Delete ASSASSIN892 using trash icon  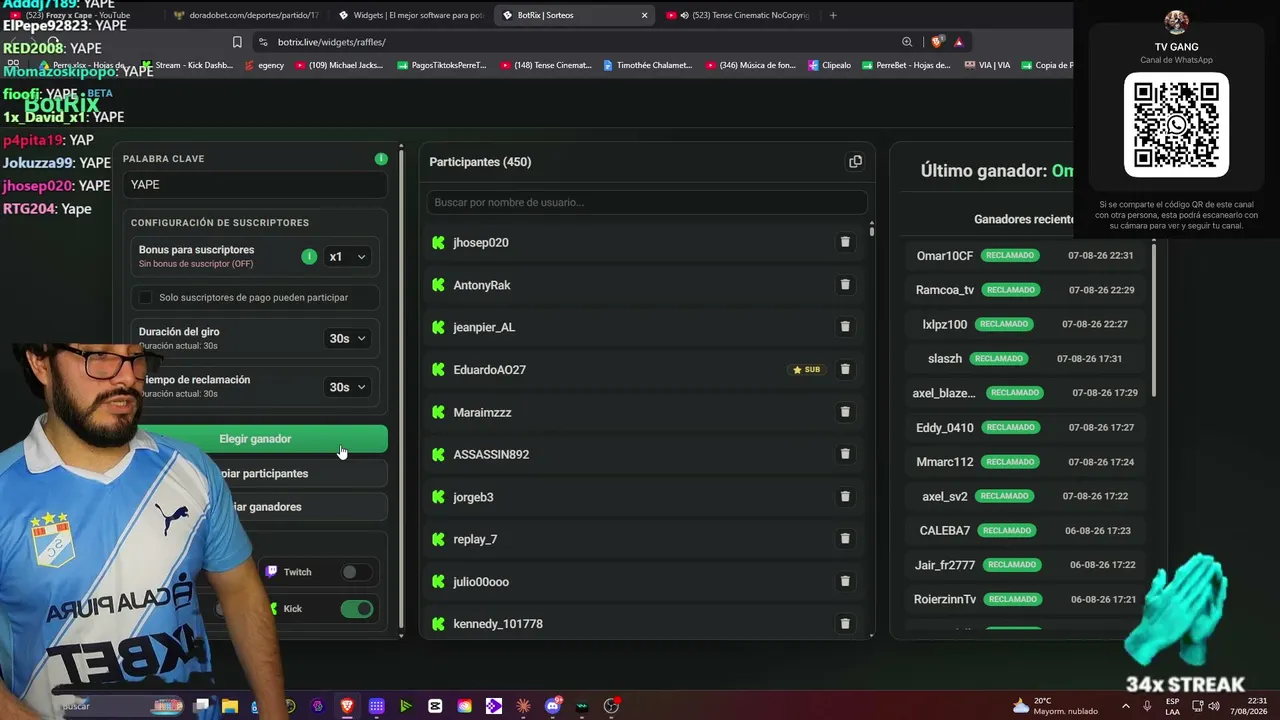tap(845, 454)
